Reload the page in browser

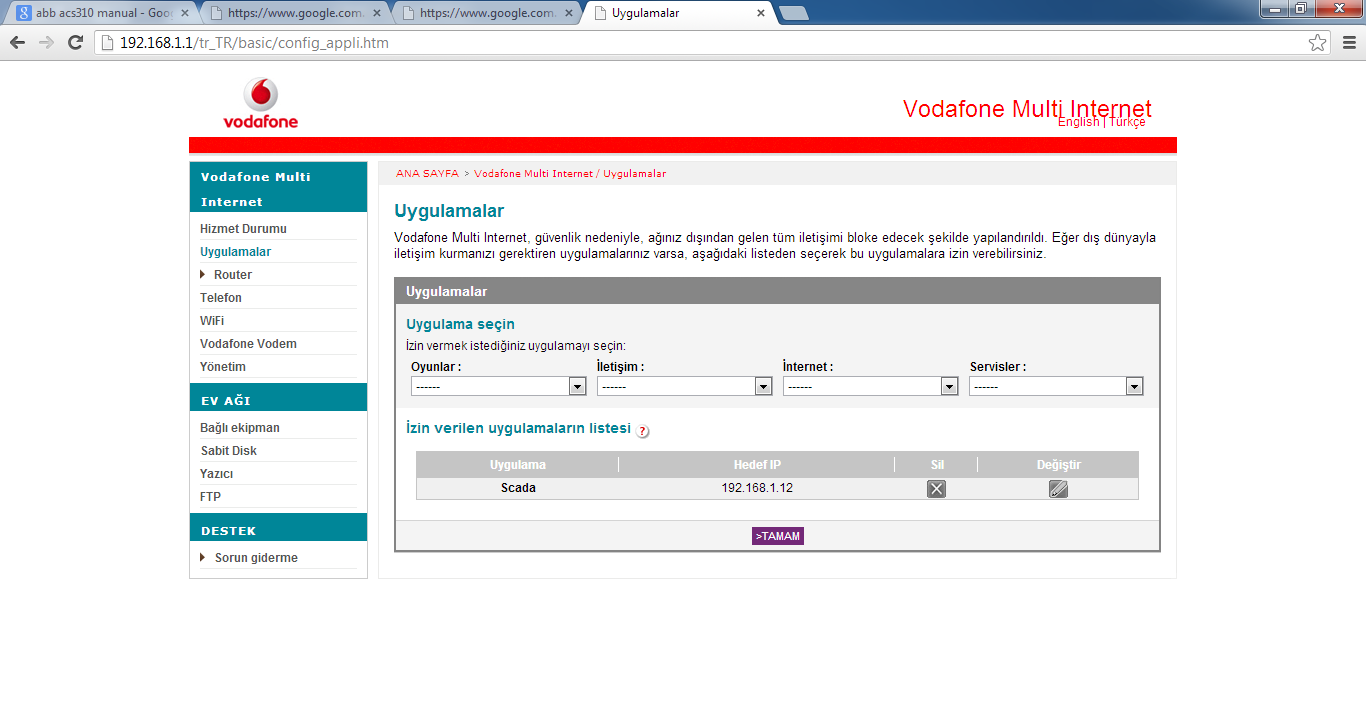pos(75,43)
